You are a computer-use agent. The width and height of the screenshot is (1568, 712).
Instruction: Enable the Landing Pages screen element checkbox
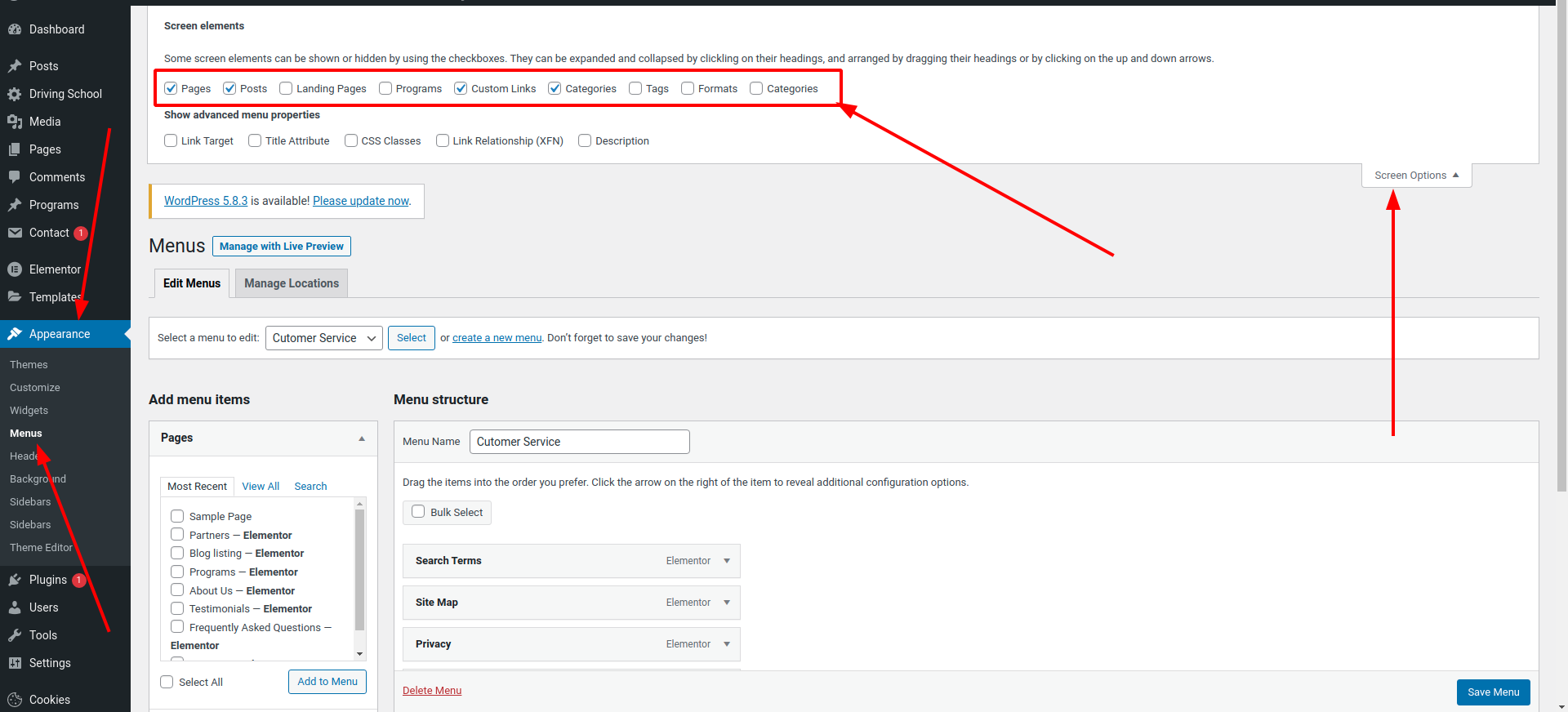(286, 88)
